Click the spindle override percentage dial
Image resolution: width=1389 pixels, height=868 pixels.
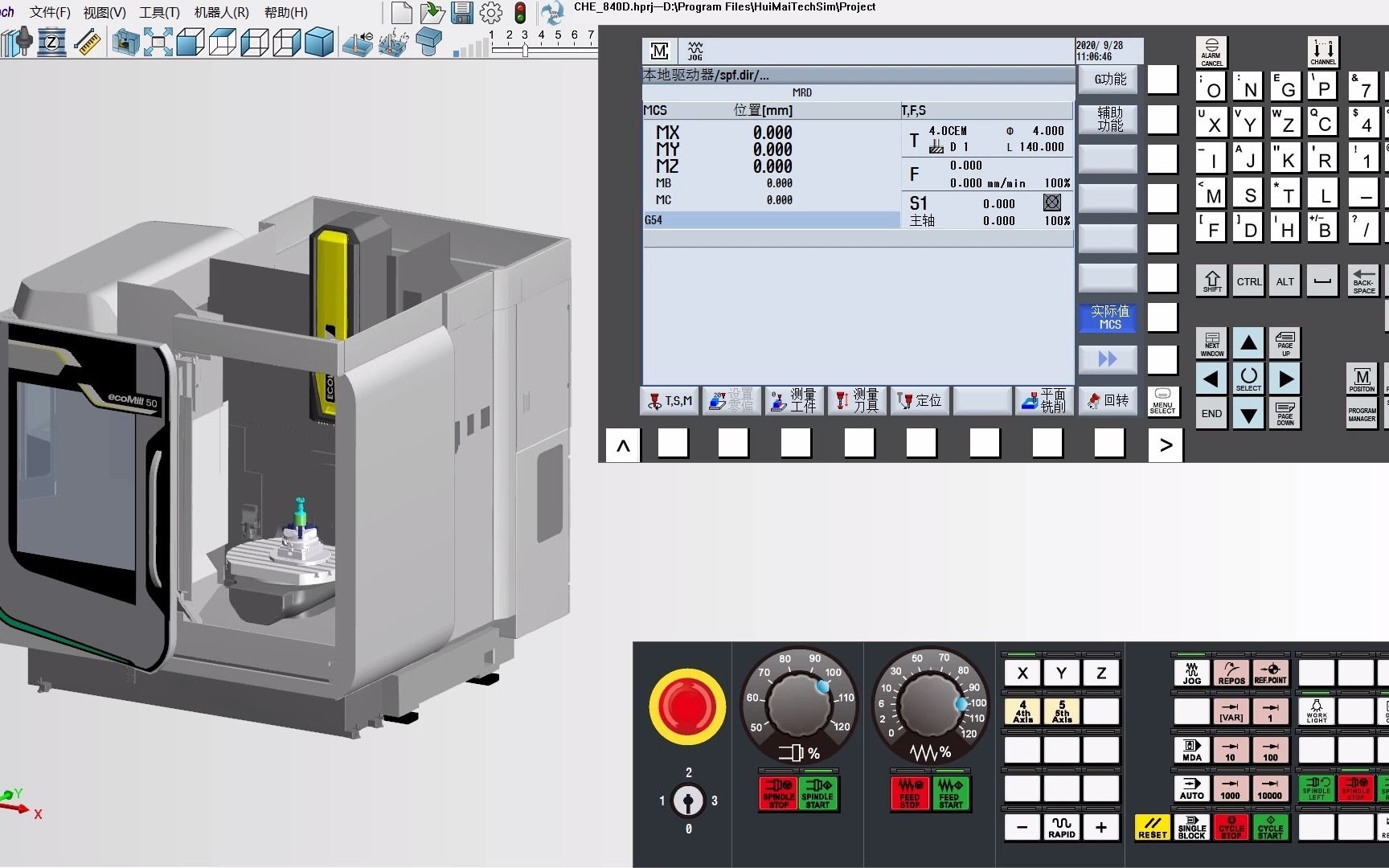tap(798, 706)
